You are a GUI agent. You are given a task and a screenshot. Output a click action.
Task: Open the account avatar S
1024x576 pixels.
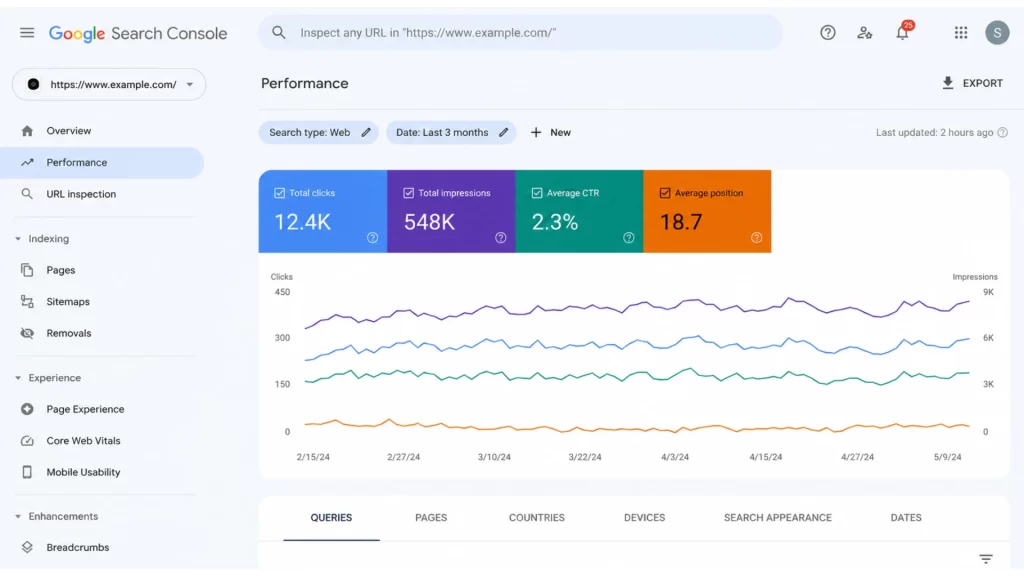pos(997,33)
